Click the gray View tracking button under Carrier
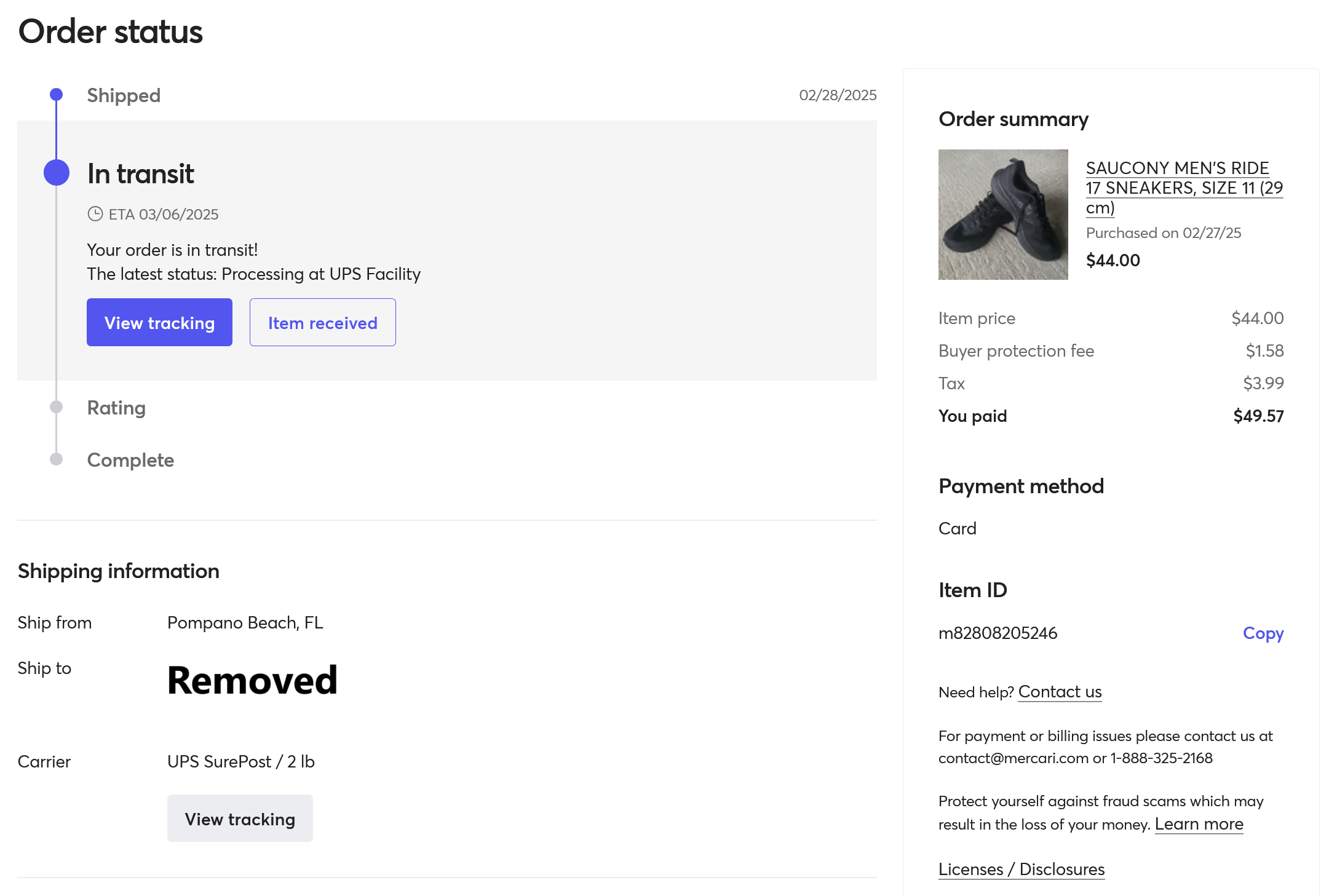 [240, 819]
